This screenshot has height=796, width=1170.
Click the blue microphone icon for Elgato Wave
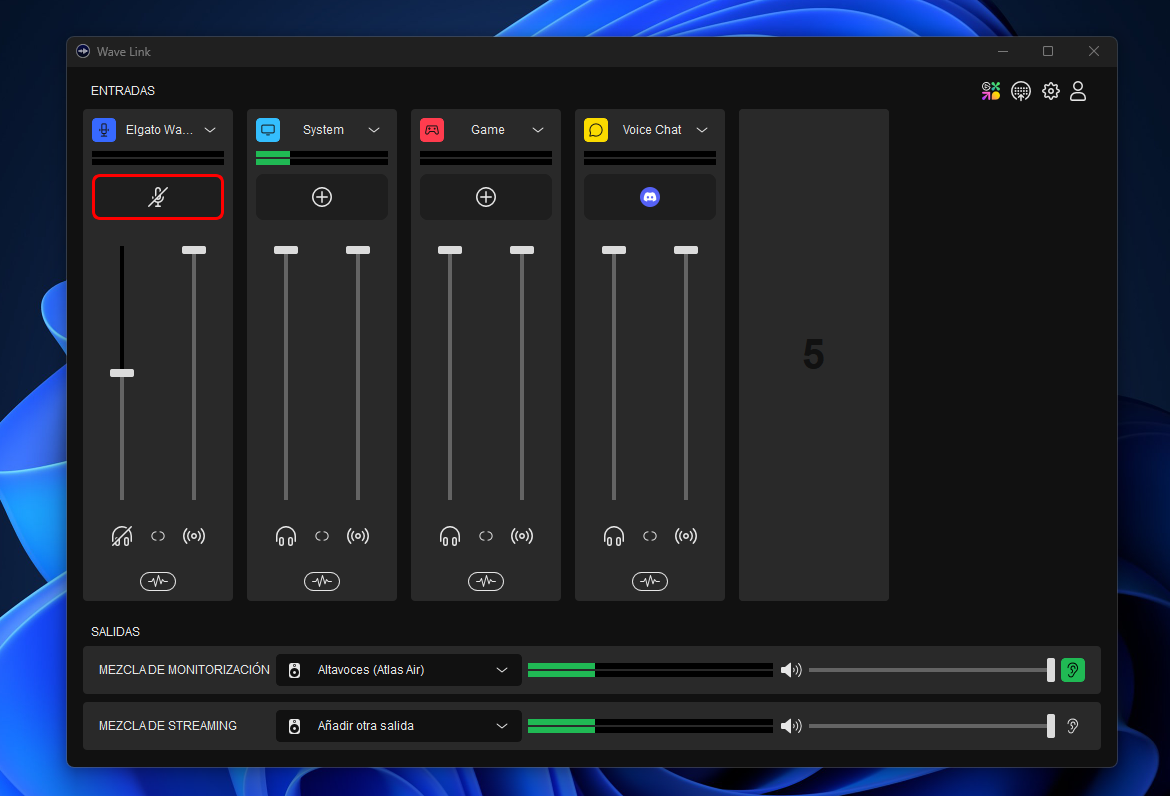point(104,130)
